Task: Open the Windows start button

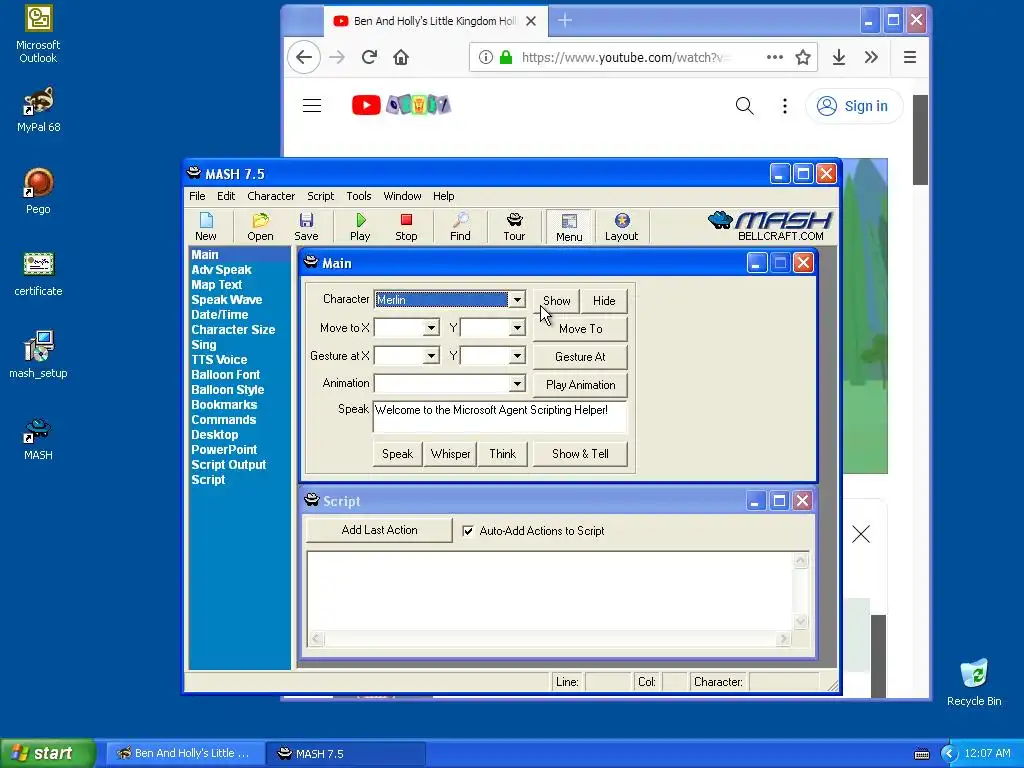Action: click(48, 753)
